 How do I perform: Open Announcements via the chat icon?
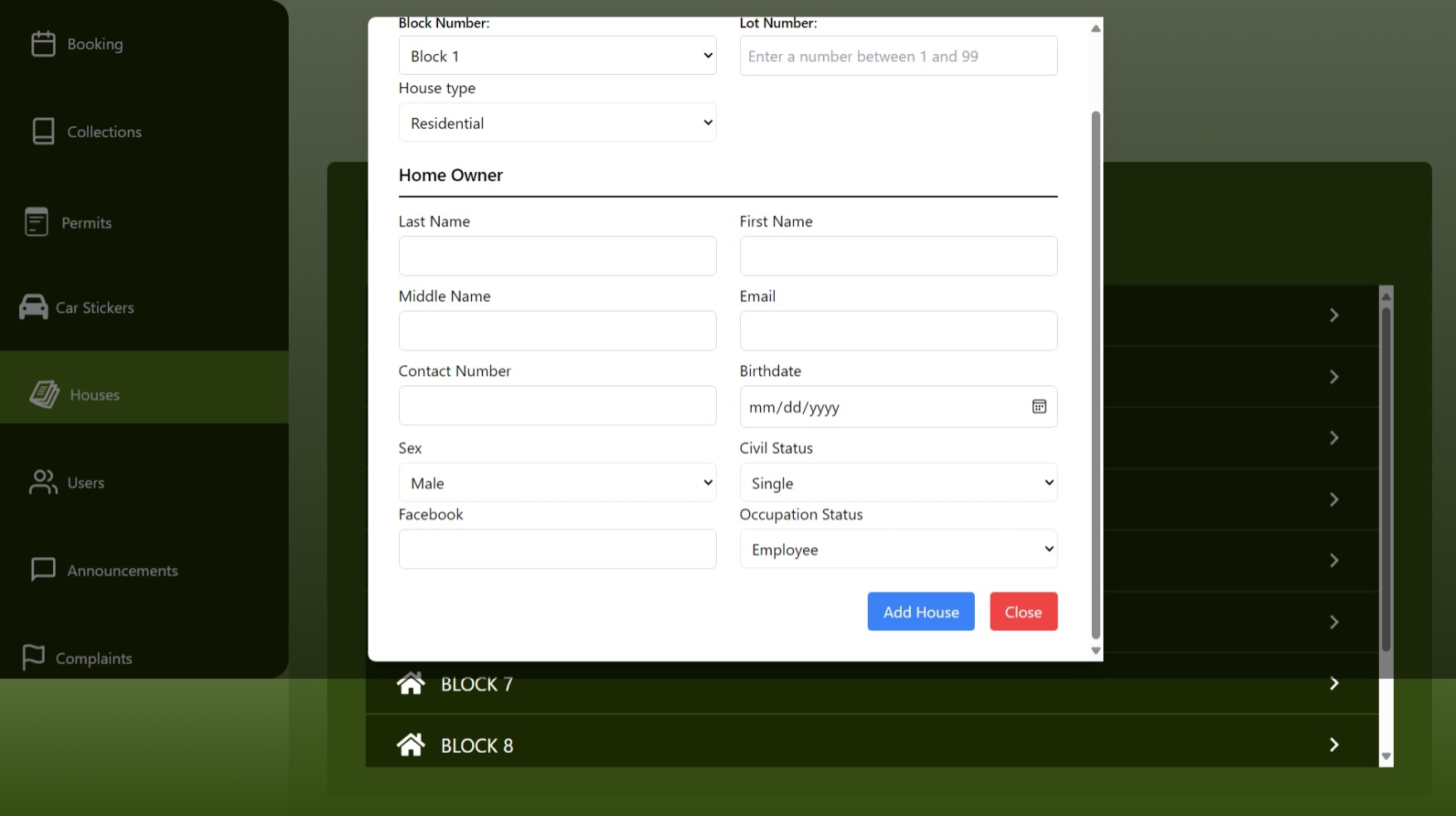tap(43, 570)
